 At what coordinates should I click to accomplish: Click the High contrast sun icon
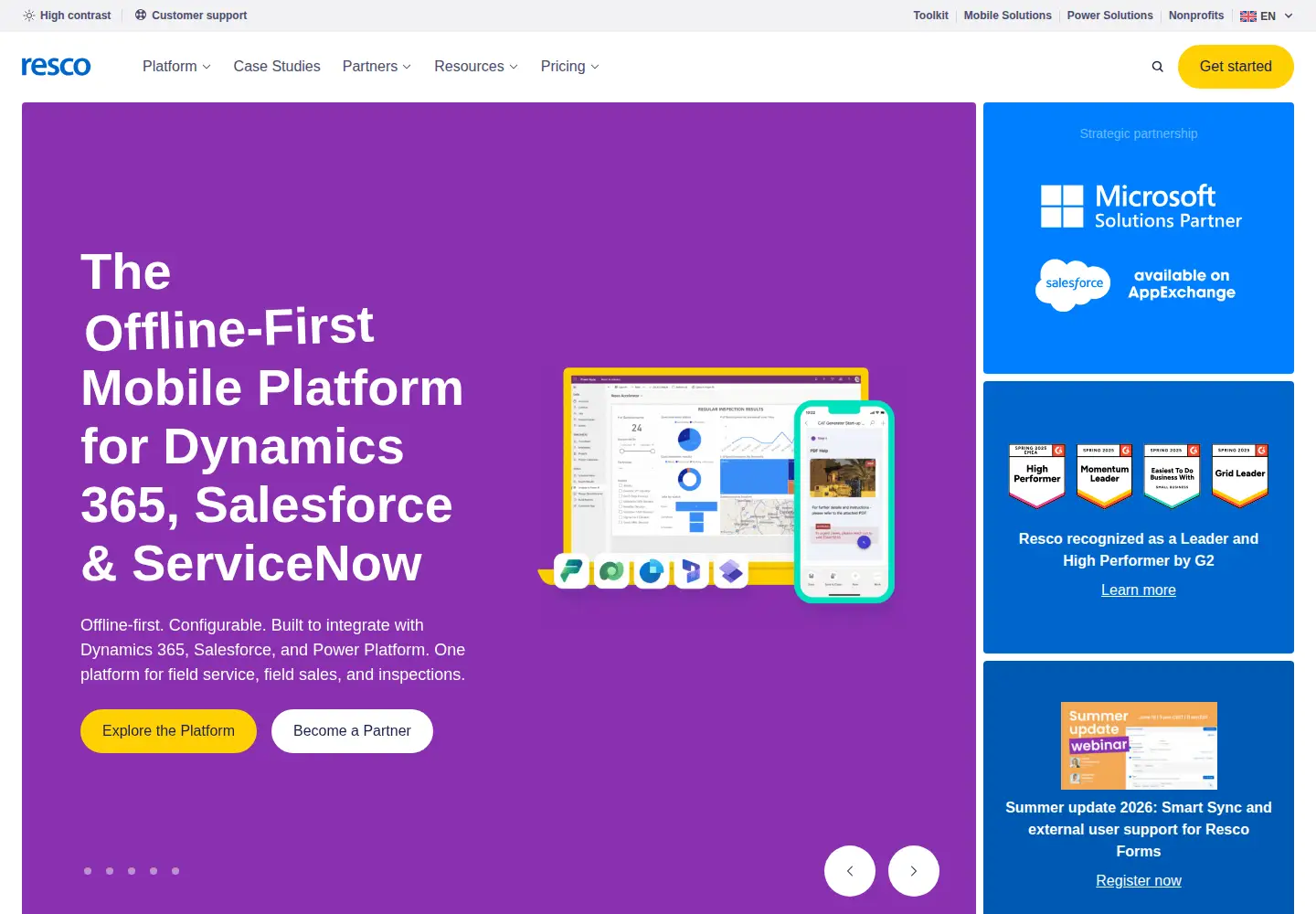click(x=29, y=16)
